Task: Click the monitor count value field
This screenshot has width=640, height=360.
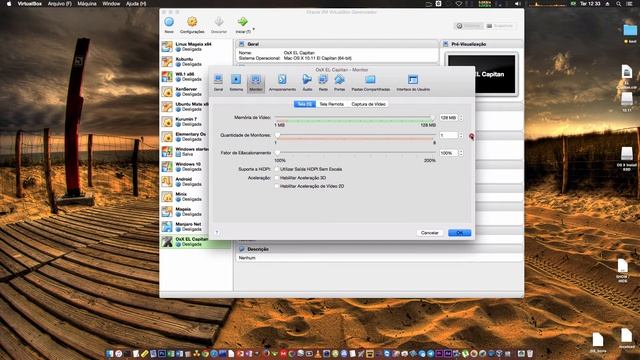Action: tap(449, 135)
